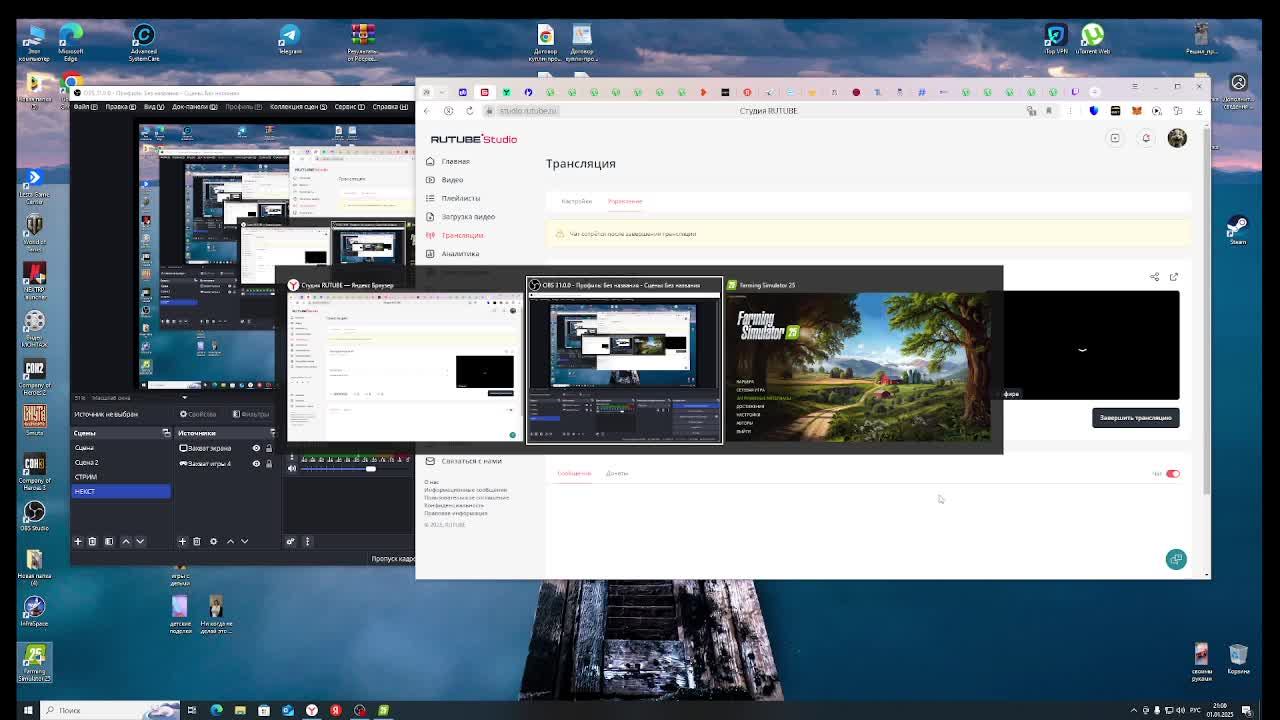Remove the selected scene in OBS
The image size is (1280, 720).
tap(92, 541)
